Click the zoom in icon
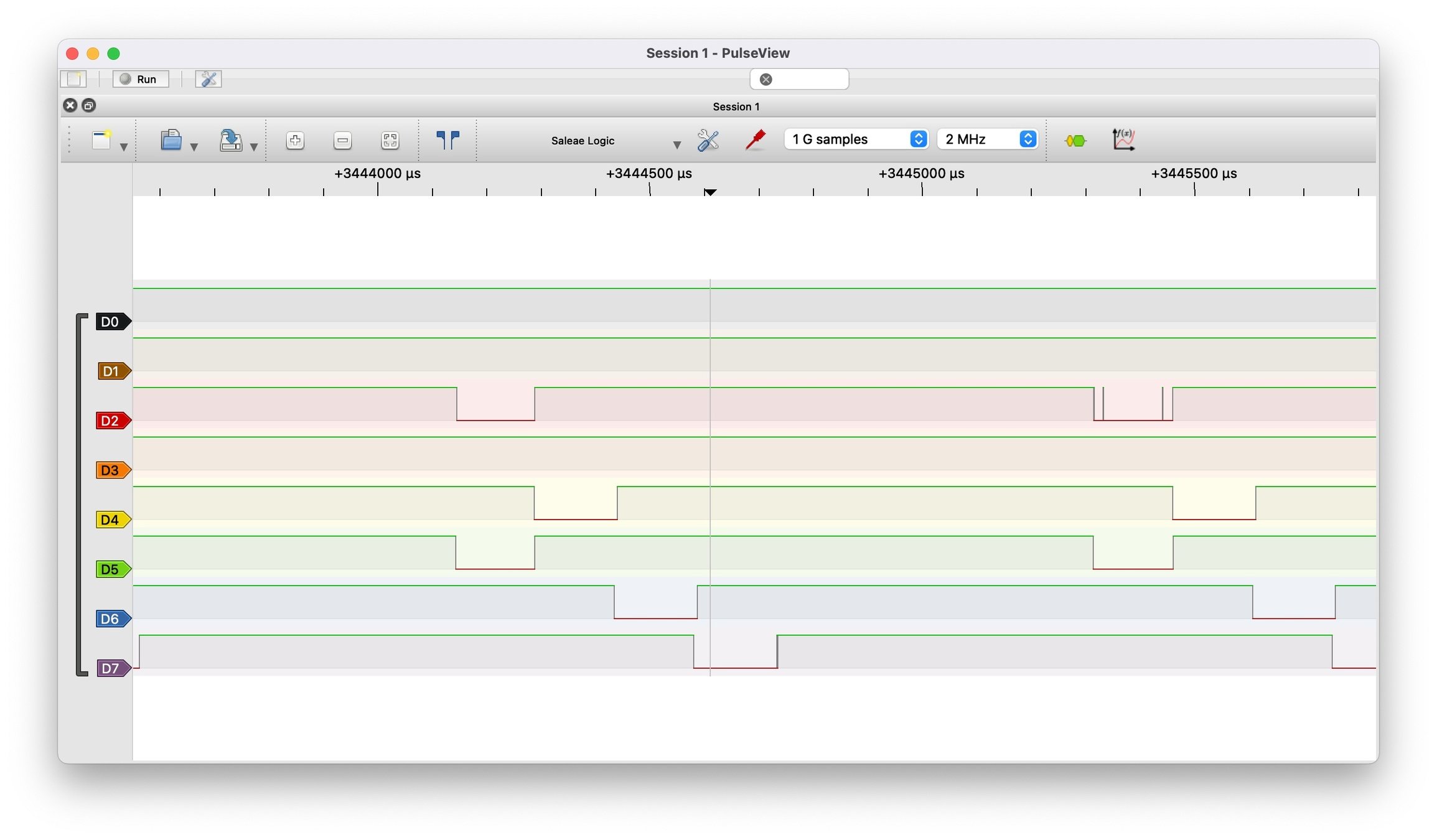Image resolution: width=1437 pixels, height=840 pixels. pyautogui.click(x=295, y=140)
